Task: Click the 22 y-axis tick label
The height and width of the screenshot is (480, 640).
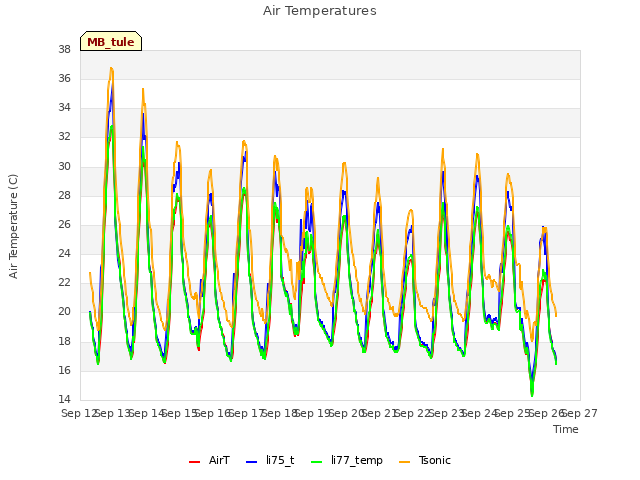Action: click(x=64, y=283)
